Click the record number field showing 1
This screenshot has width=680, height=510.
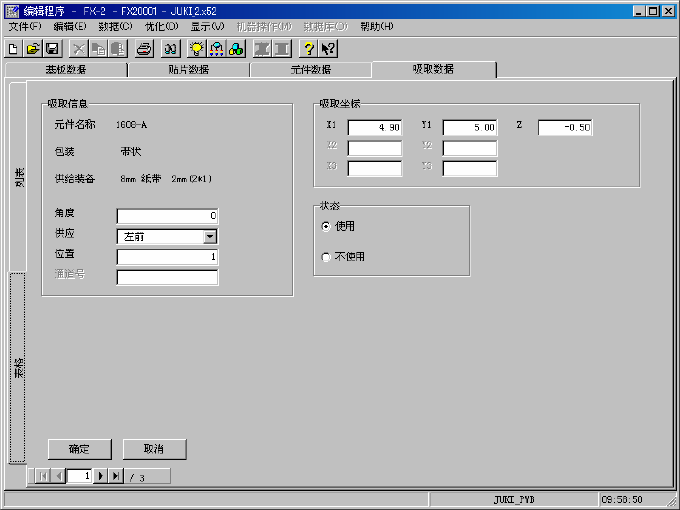point(79,476)
